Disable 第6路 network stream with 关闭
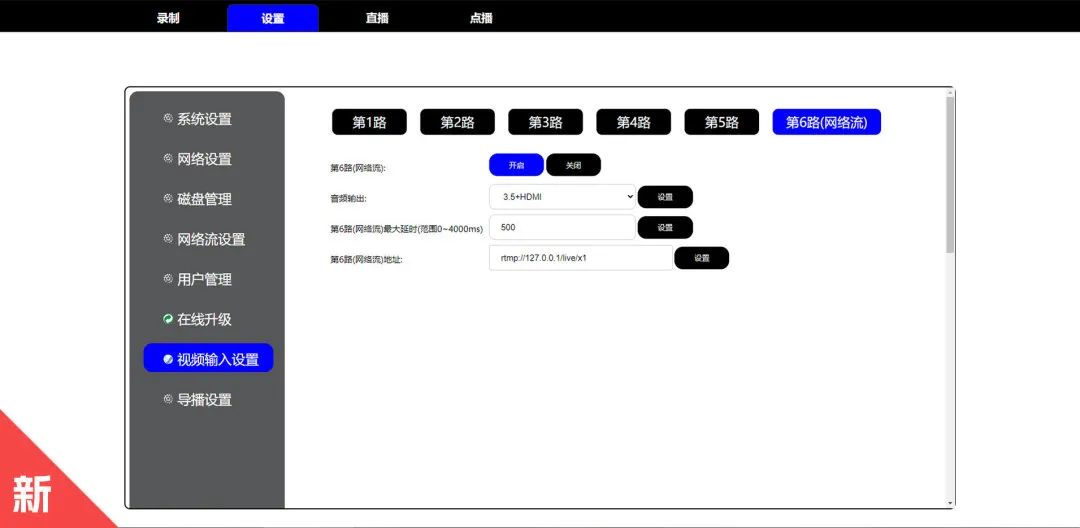The width and height of the screenshot is (1080, 528). click(574, 165)
